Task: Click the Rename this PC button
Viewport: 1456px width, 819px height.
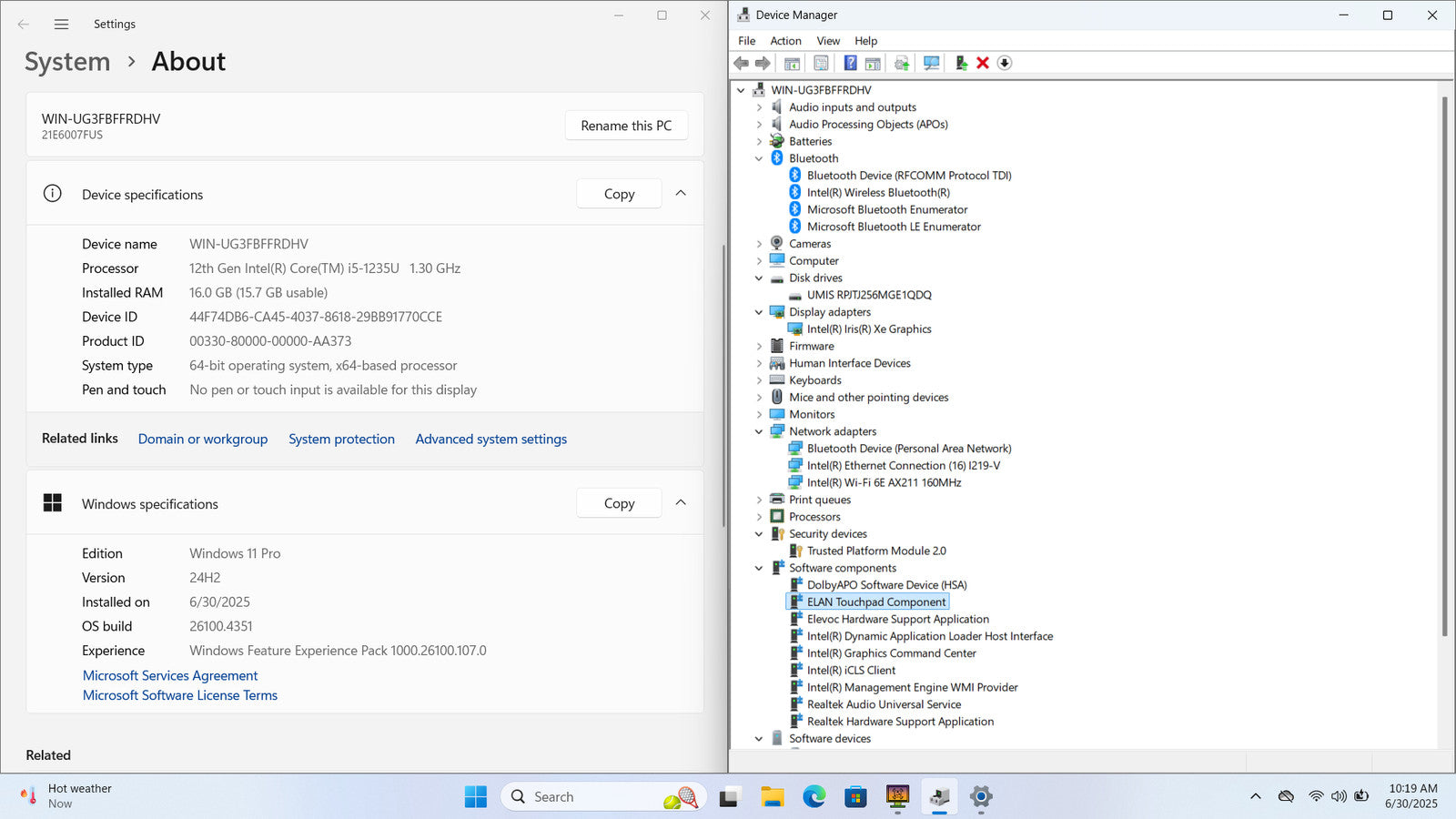Action: 626,126
